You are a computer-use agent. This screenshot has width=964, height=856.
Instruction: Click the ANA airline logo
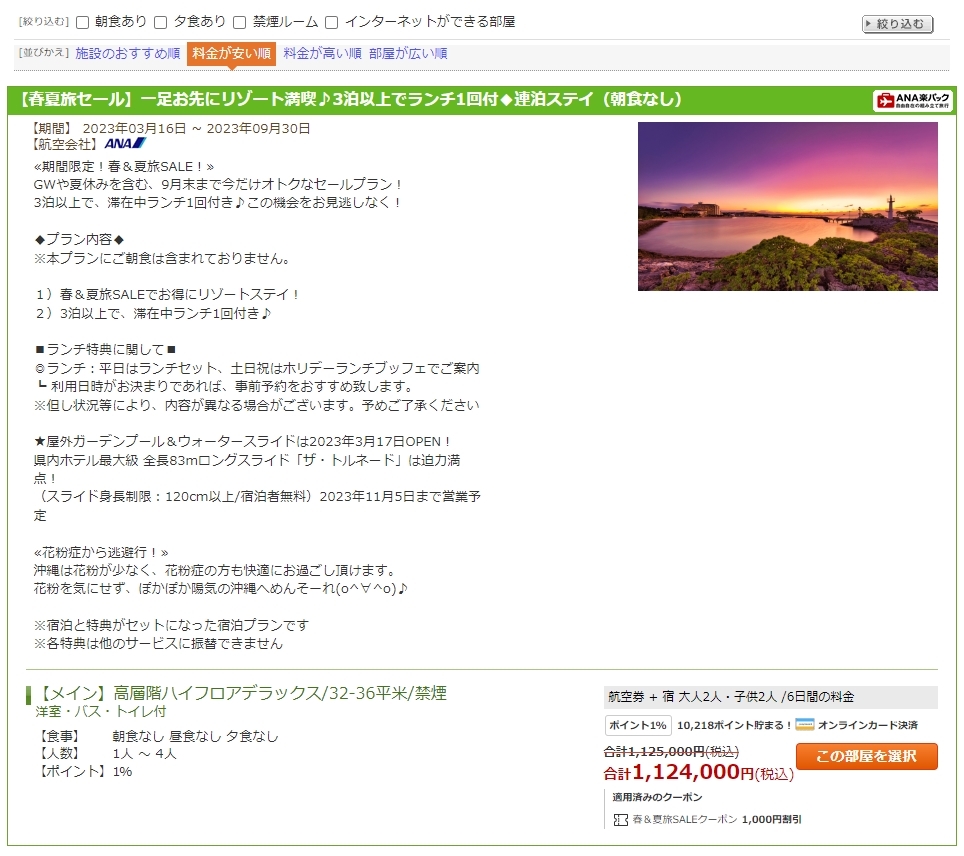pos(125,143)
